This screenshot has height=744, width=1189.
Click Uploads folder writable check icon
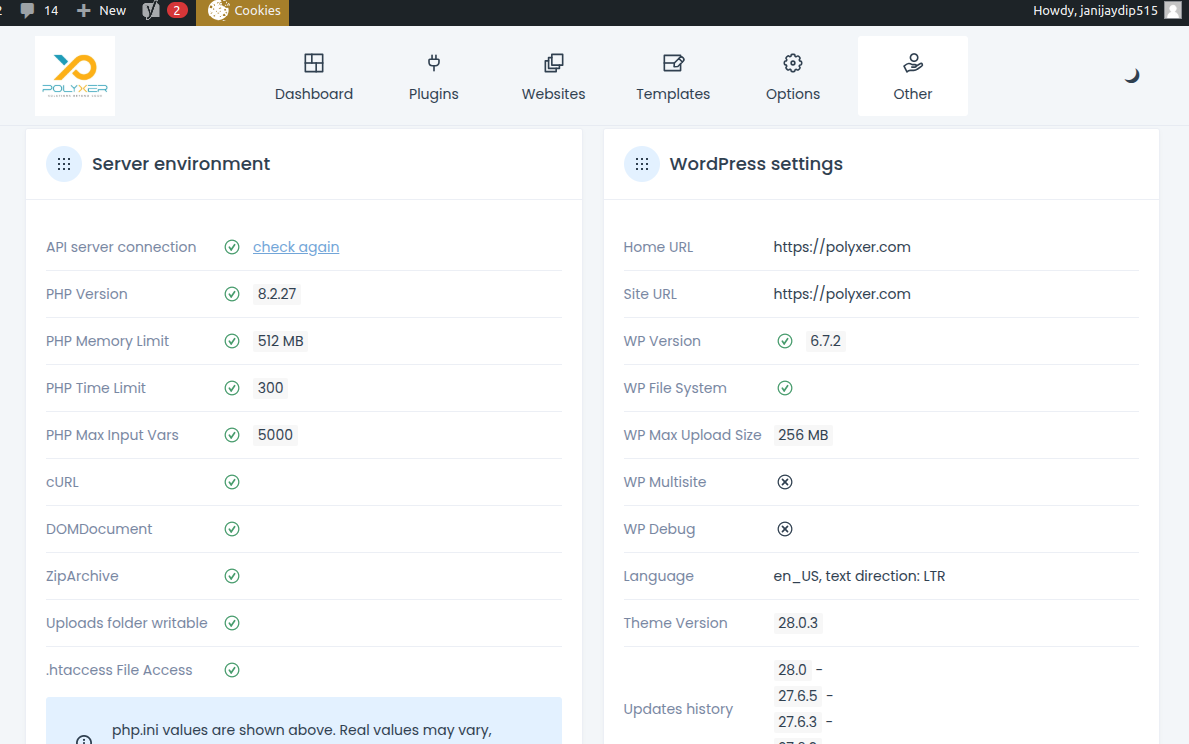point(232,623)
